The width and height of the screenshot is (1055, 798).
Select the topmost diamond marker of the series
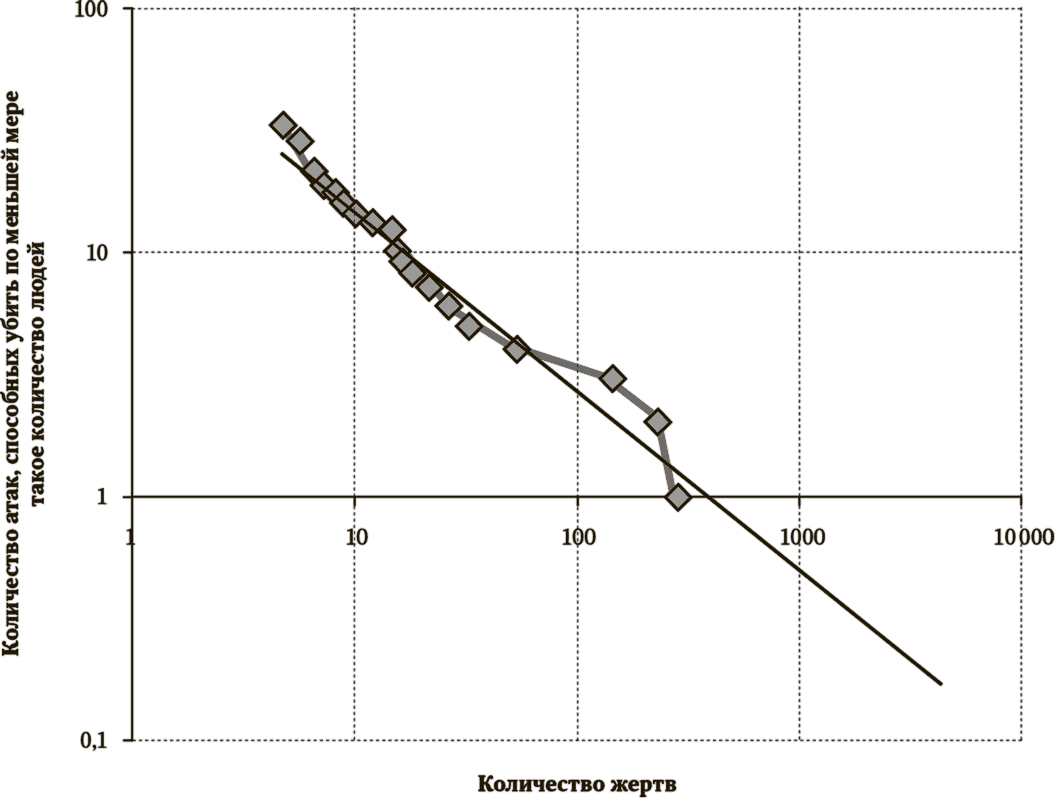coord(283,125)
